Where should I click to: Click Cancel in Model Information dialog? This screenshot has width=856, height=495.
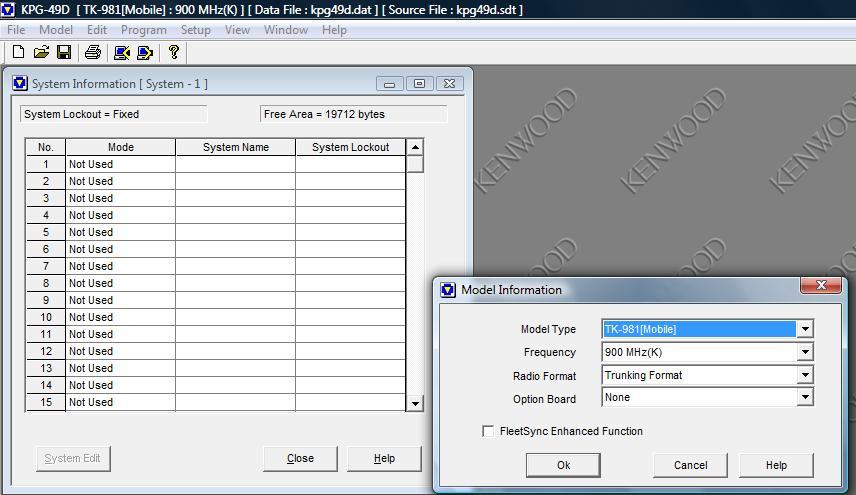click(691, 465)
